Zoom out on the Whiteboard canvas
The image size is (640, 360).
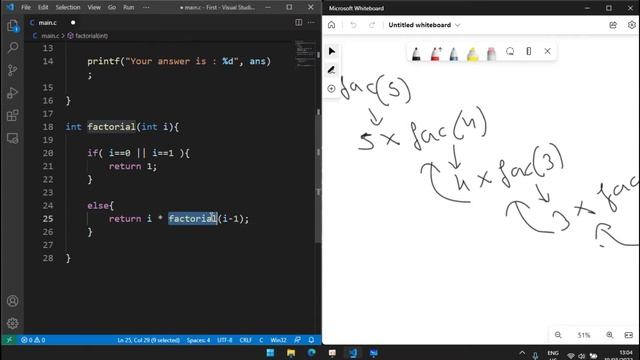tap(558, 335)
